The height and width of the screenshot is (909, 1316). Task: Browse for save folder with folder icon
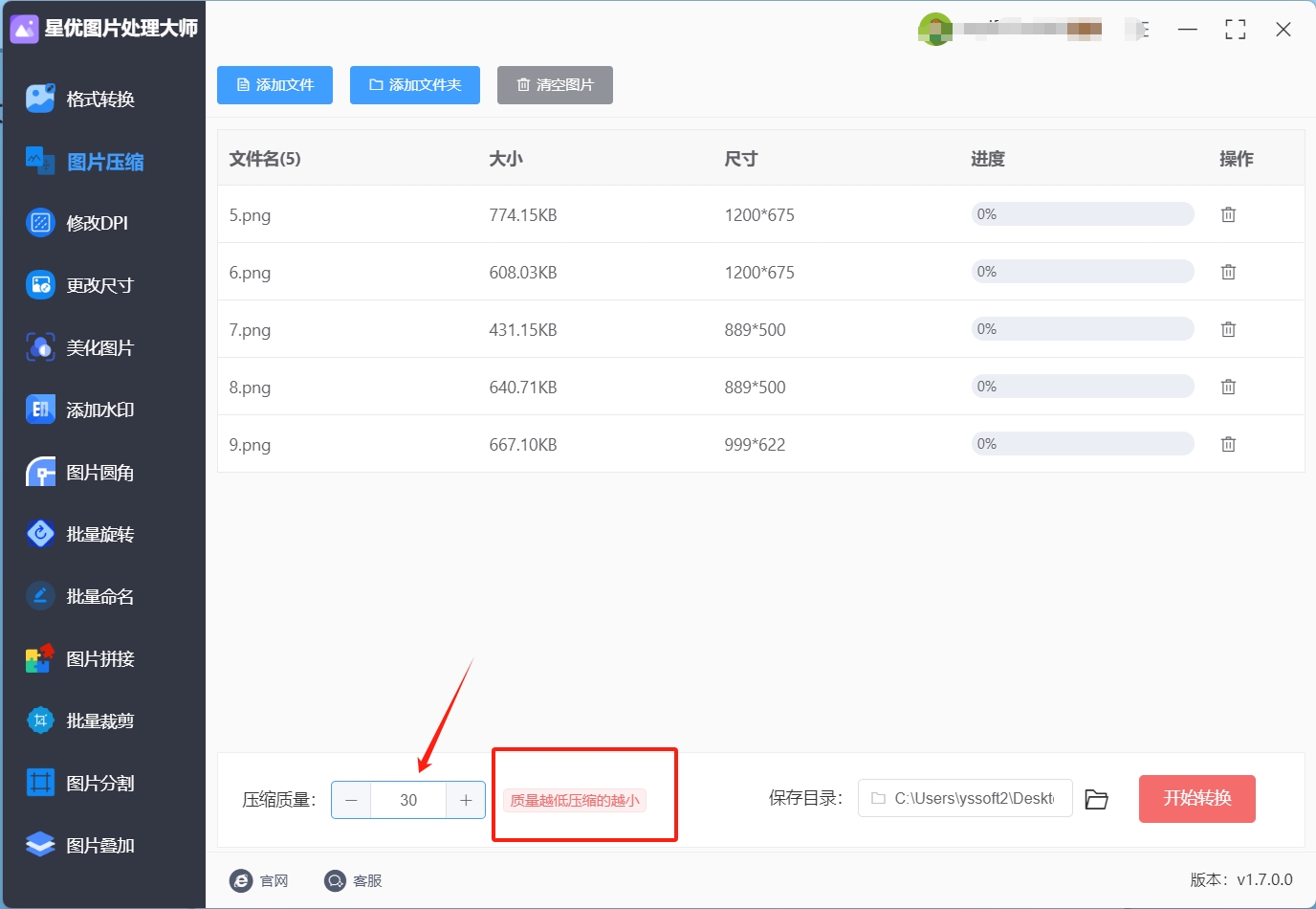tap(1096, 799)
